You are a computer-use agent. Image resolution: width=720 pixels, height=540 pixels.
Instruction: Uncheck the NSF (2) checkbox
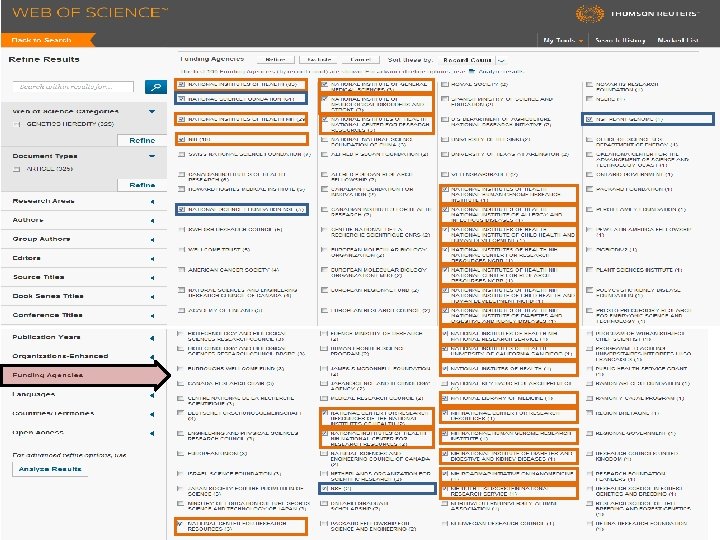tap(325, 489)
